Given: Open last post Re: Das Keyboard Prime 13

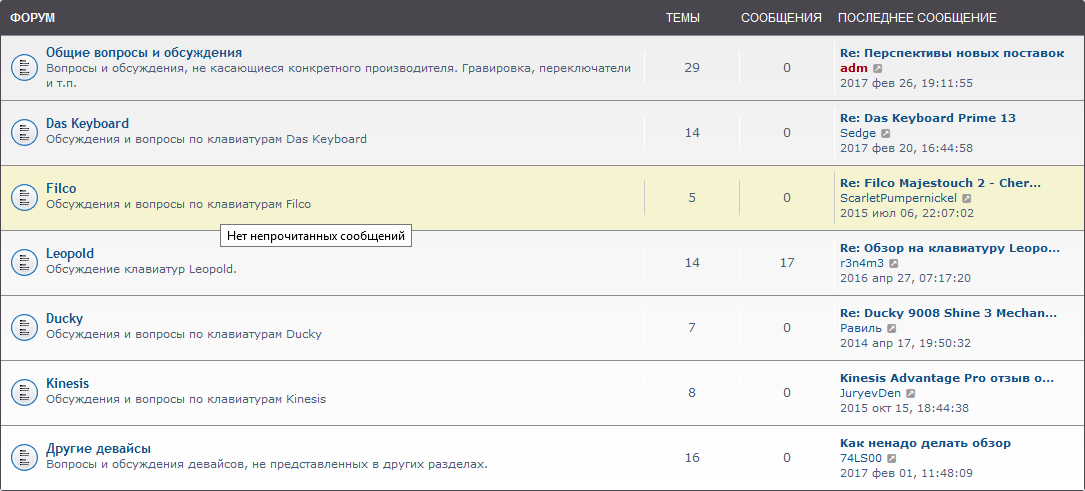Looking at the screenshot, I should pos(927,118).
